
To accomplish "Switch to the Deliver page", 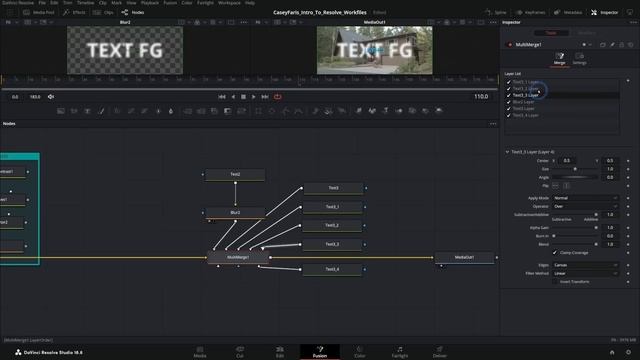I will [x=440, y=352].
